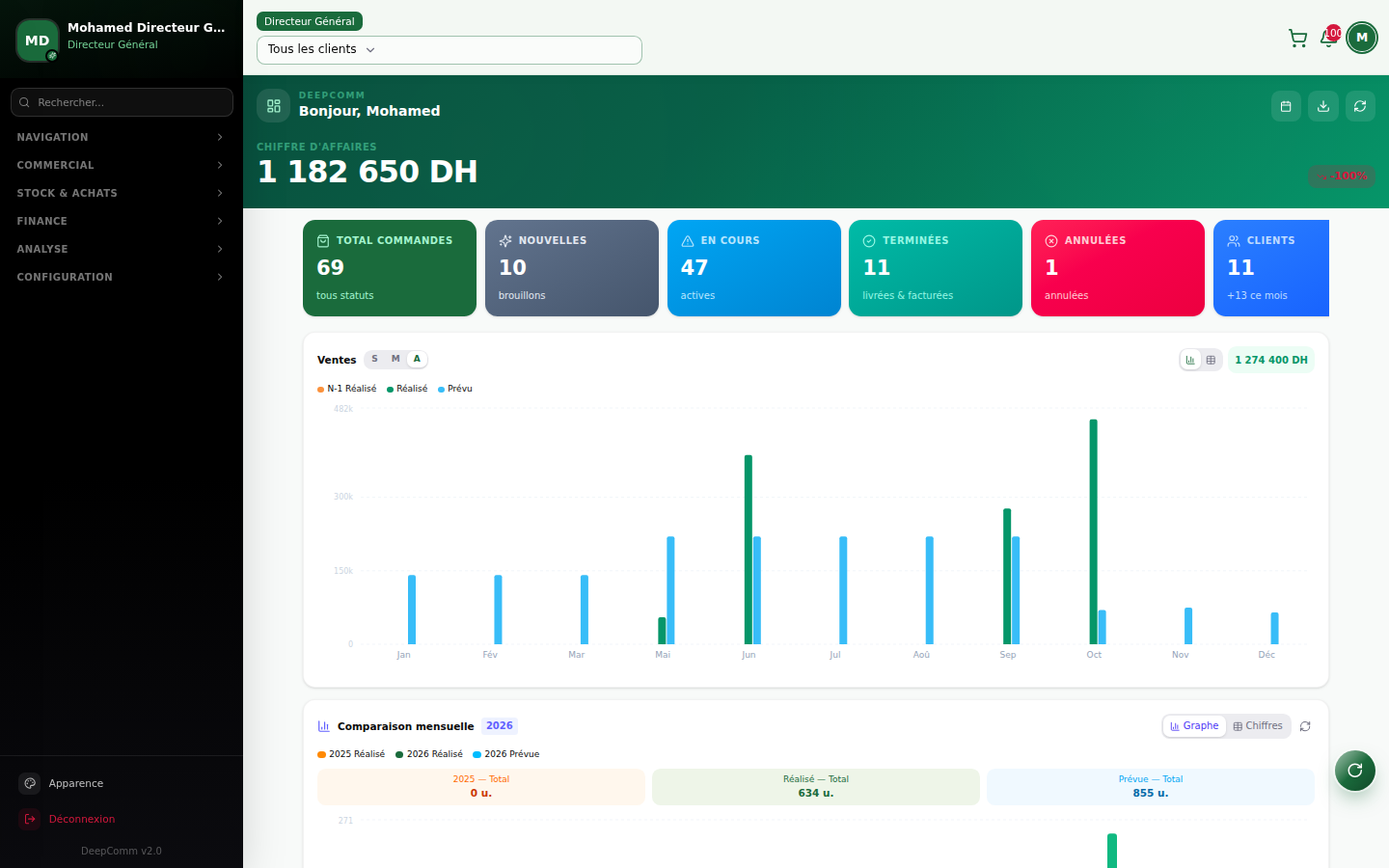1389x868 pixels.
Task: Click the tall green October bar in Ventes
Action: tap(1093, 531)
